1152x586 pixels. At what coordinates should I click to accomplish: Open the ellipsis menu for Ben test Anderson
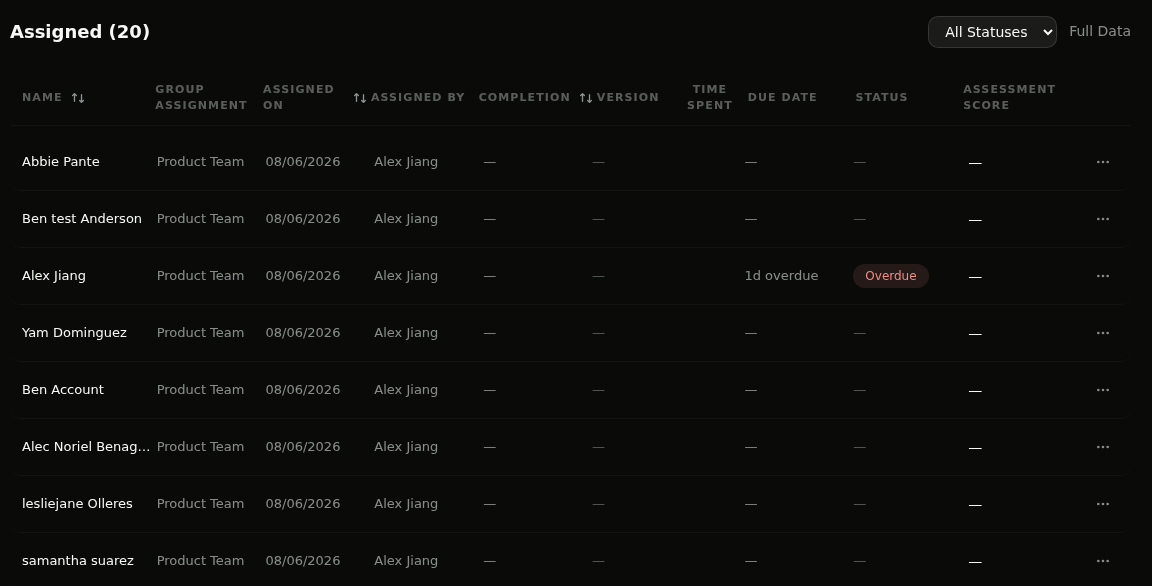coord(1103,219)
